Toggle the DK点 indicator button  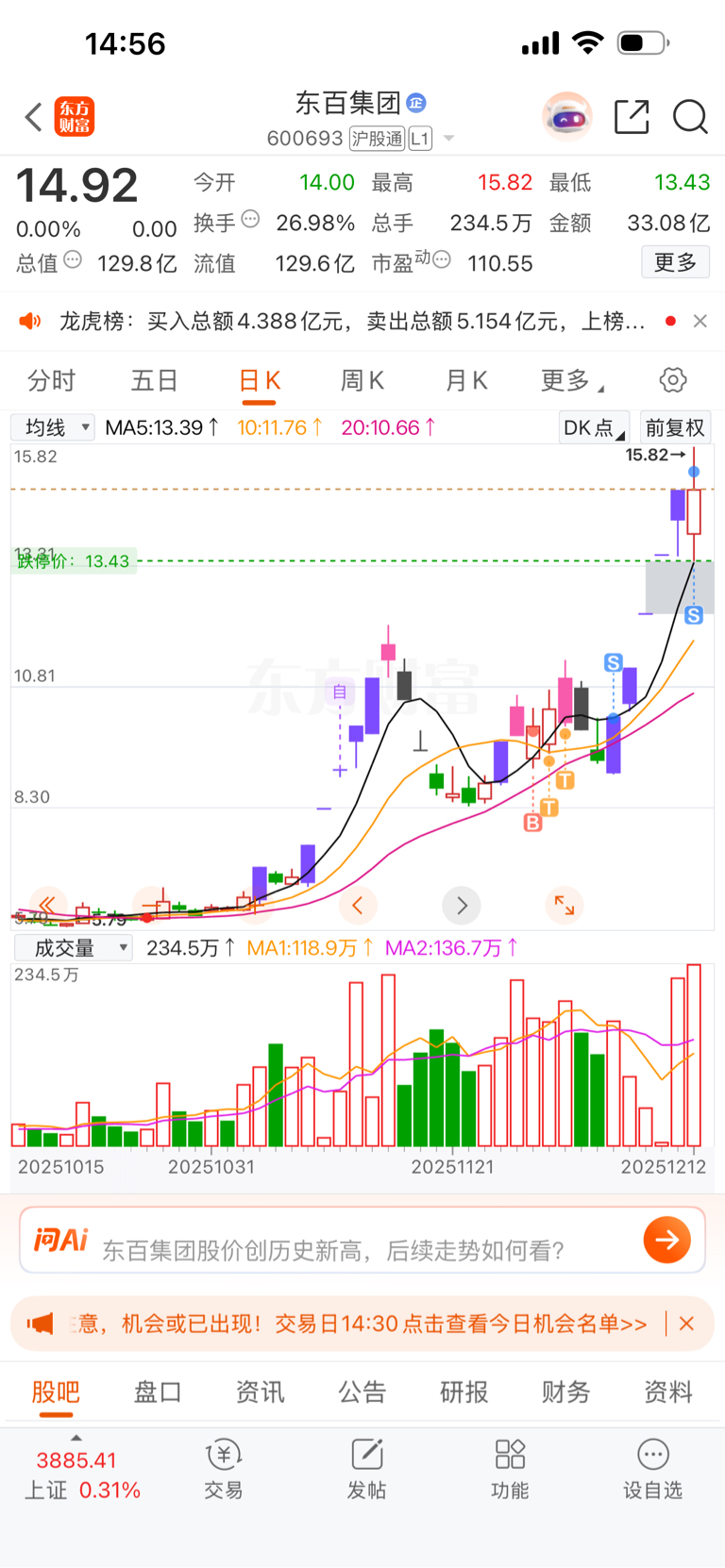595,428
